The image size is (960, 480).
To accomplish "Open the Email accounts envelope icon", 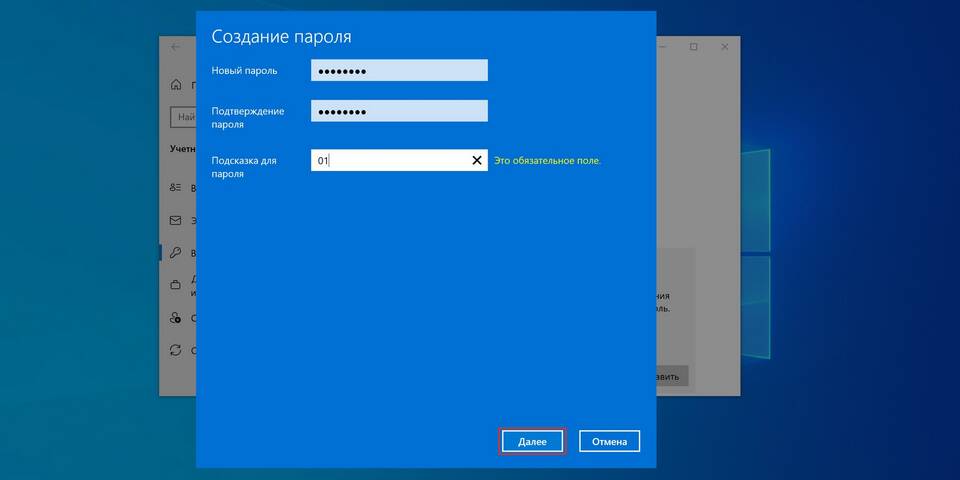I will [x=176, y=220].
